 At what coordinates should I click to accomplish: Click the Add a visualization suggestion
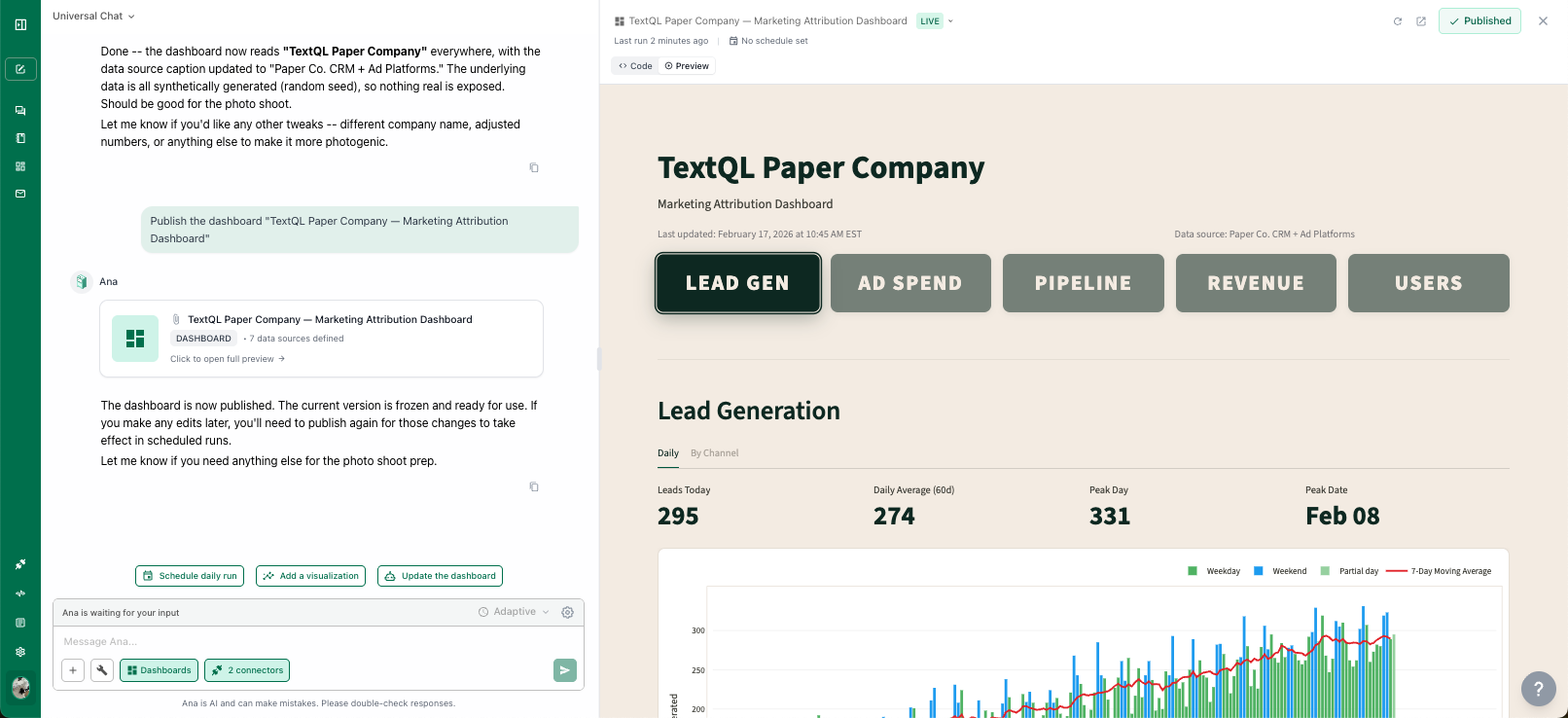pyautogui.click(x=310, y=576)
